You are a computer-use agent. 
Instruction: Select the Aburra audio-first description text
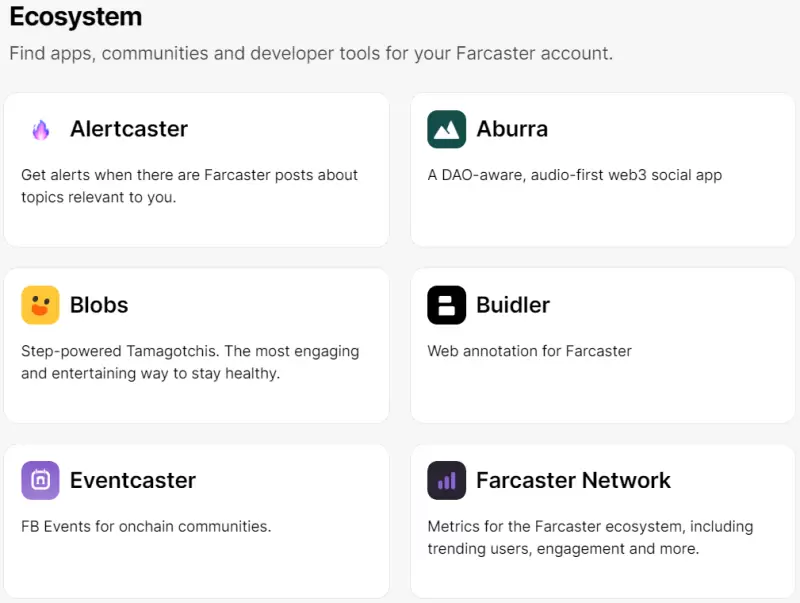[x=574, y=175]
